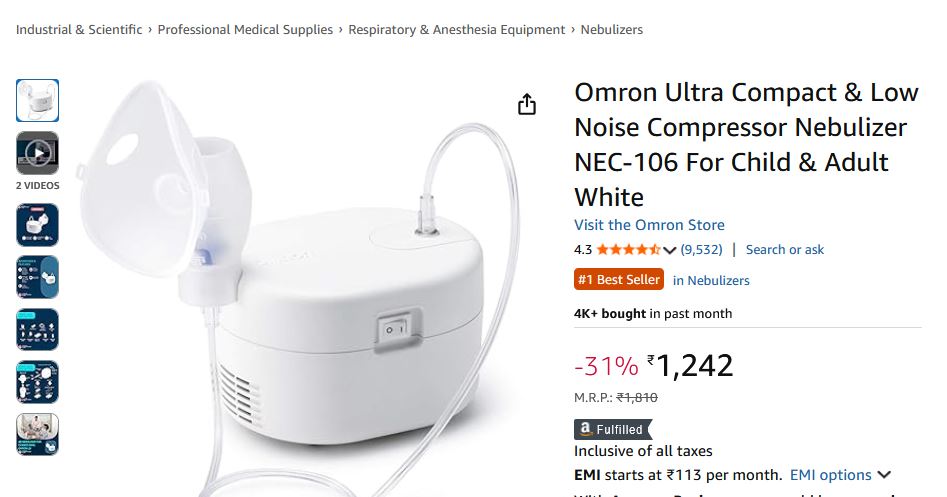The height and width of the screenshot is (497, 947).
Task: Select the fifth product image thumbnail
Action: 37,329
